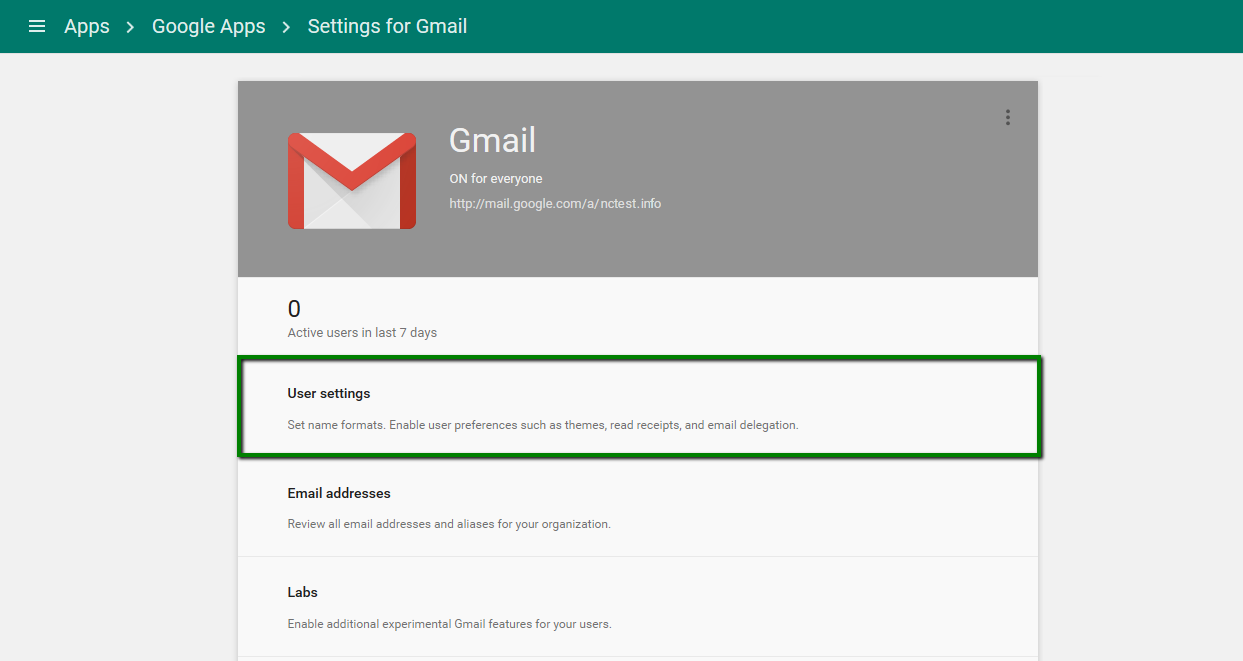Click the active users count 0
1243x661 pixels.
(294, 308)
